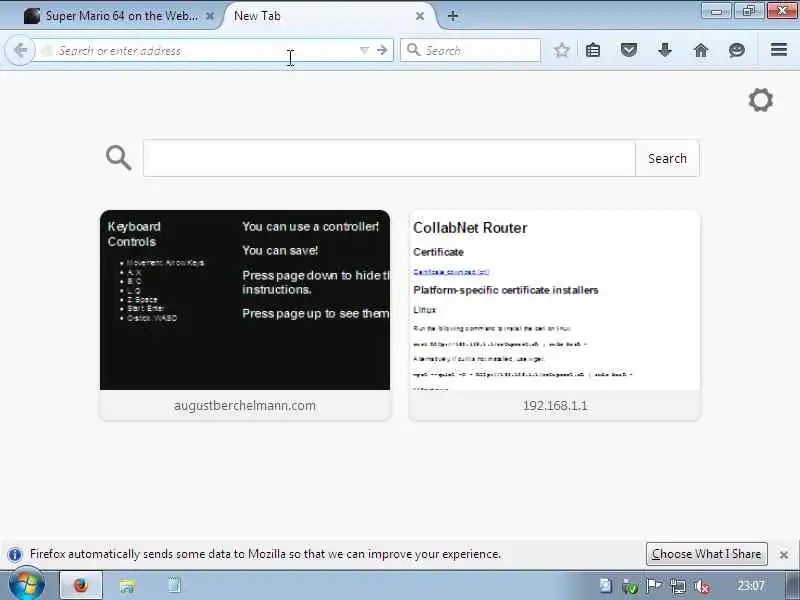
Task: Open new tab page settings gear
Action: [761, 100]
